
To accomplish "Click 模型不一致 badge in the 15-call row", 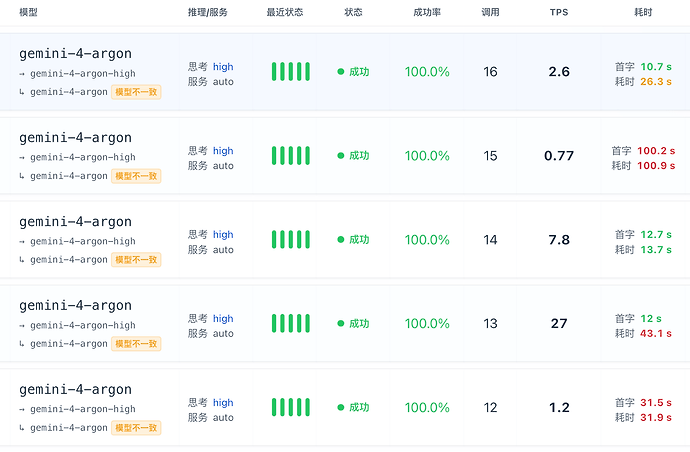I will tap(136, 176).
